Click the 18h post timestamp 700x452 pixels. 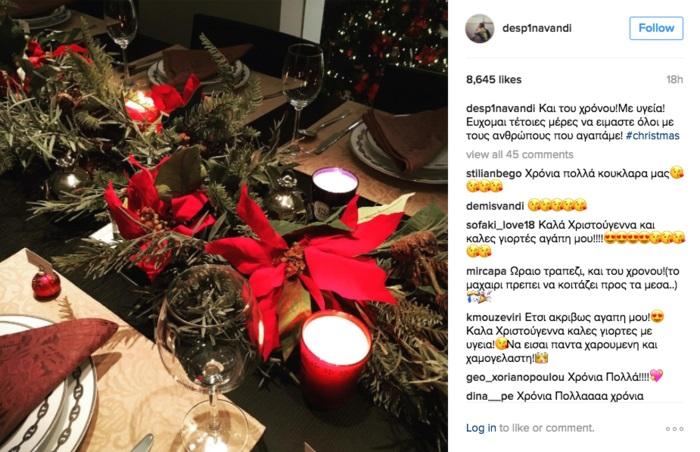click(x=675, y=80)
